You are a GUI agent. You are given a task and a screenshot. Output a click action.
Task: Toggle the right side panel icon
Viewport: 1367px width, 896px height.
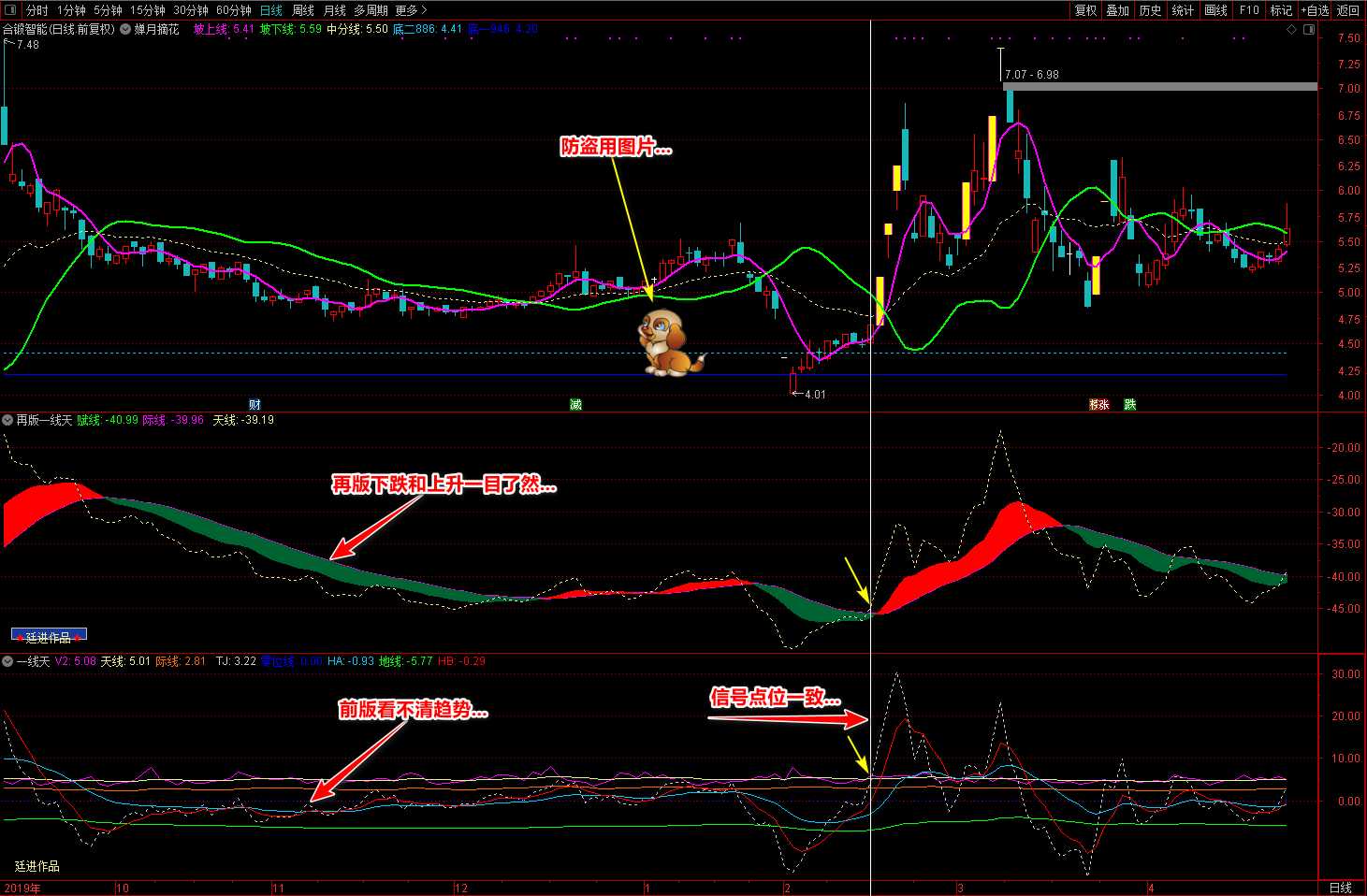1309,30
